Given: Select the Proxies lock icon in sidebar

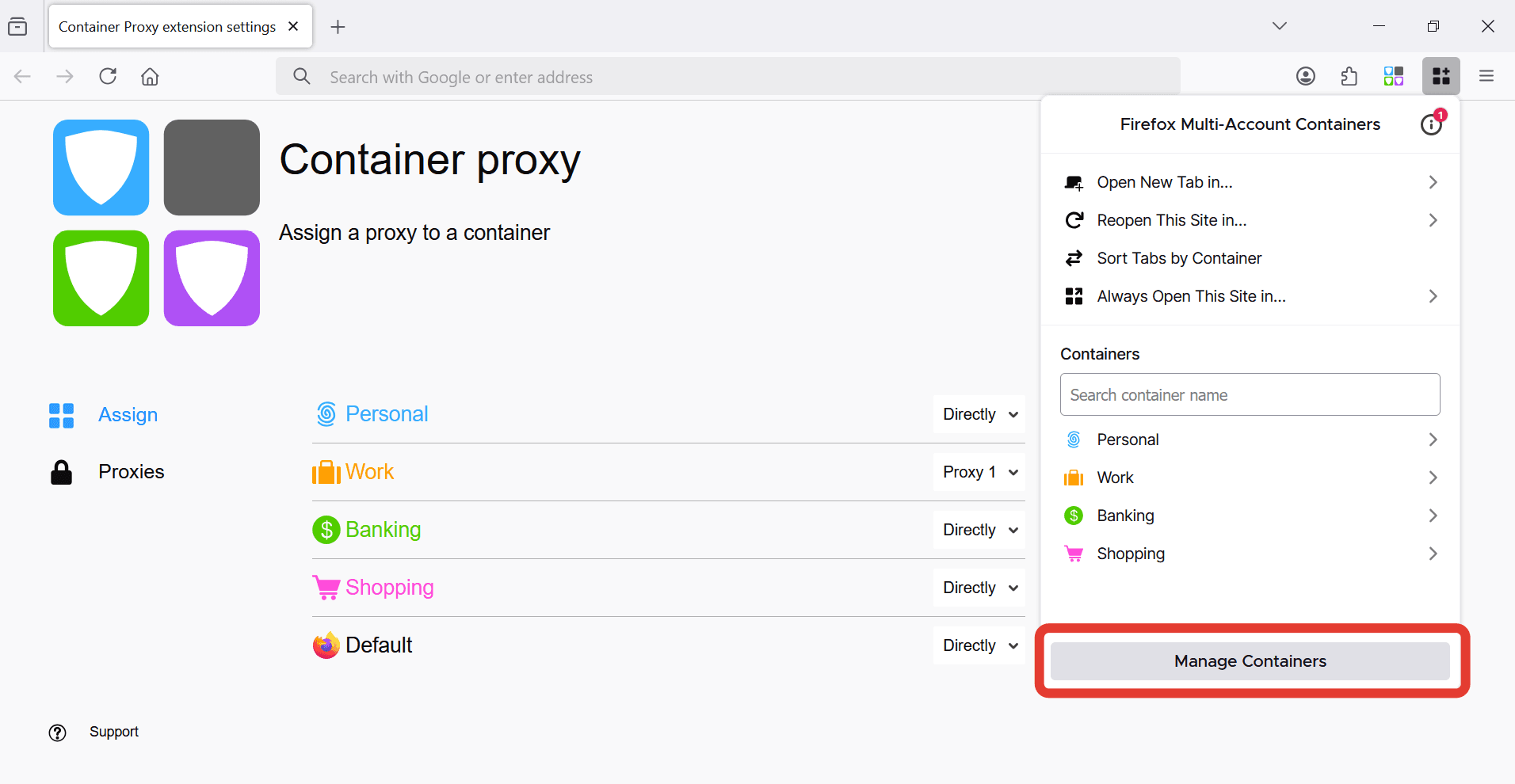Looking at the screenshot, I should (x=61, y=471).
